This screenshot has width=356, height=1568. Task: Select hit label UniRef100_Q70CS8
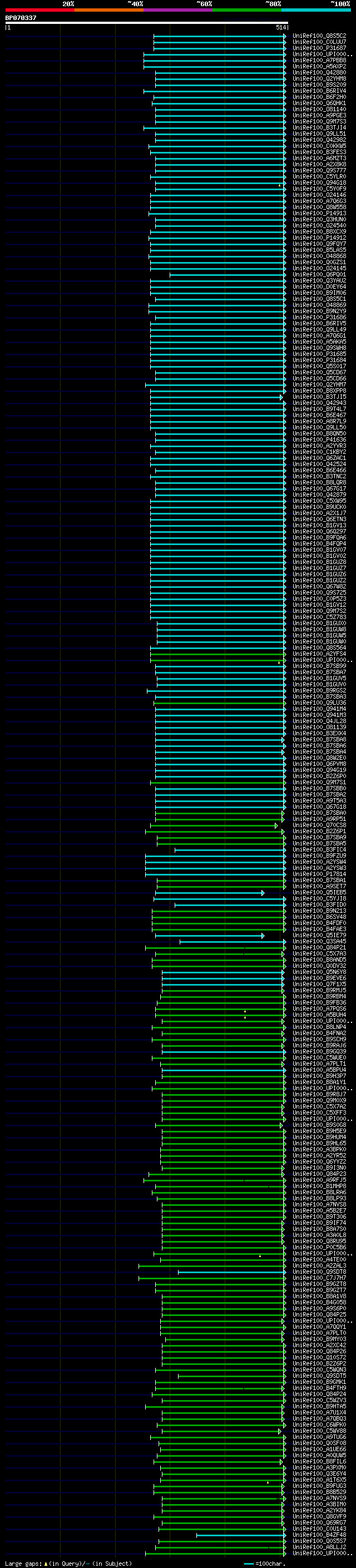click(x=319, y=825)
